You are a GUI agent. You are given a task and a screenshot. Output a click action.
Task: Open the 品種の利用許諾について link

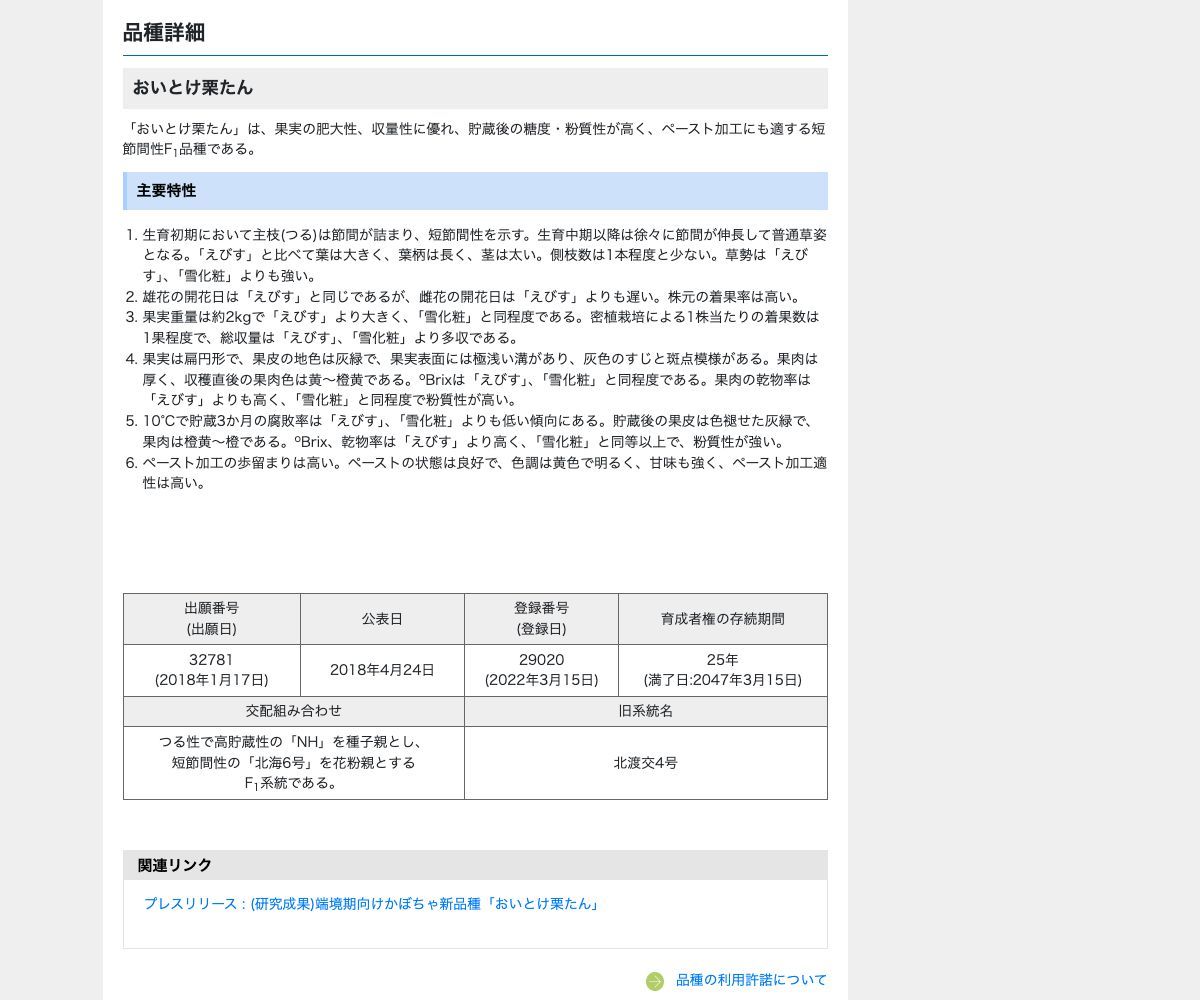click(x=751, y=980)
